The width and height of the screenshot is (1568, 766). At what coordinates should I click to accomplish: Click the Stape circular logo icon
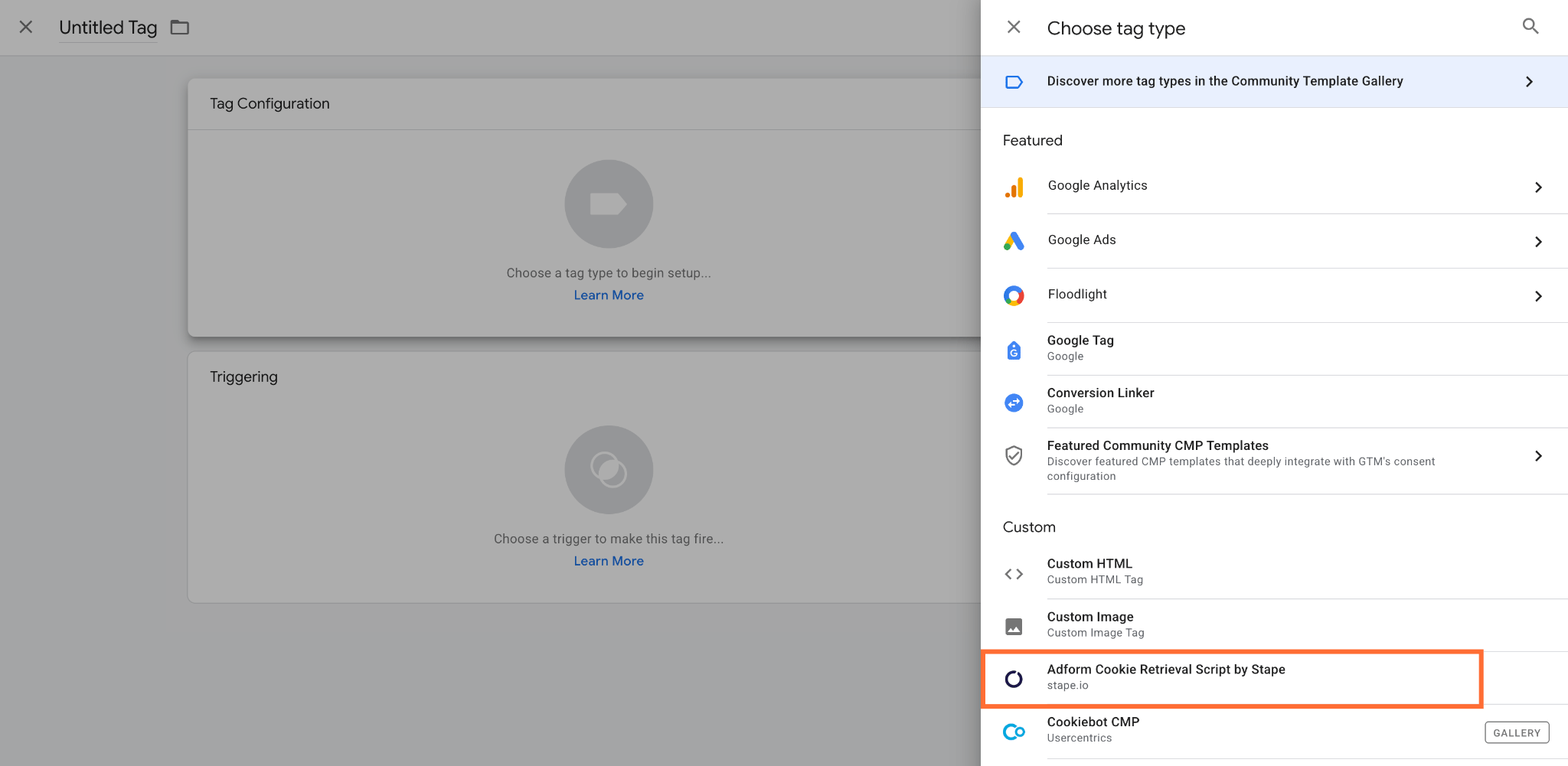(x=1014, y=679)
